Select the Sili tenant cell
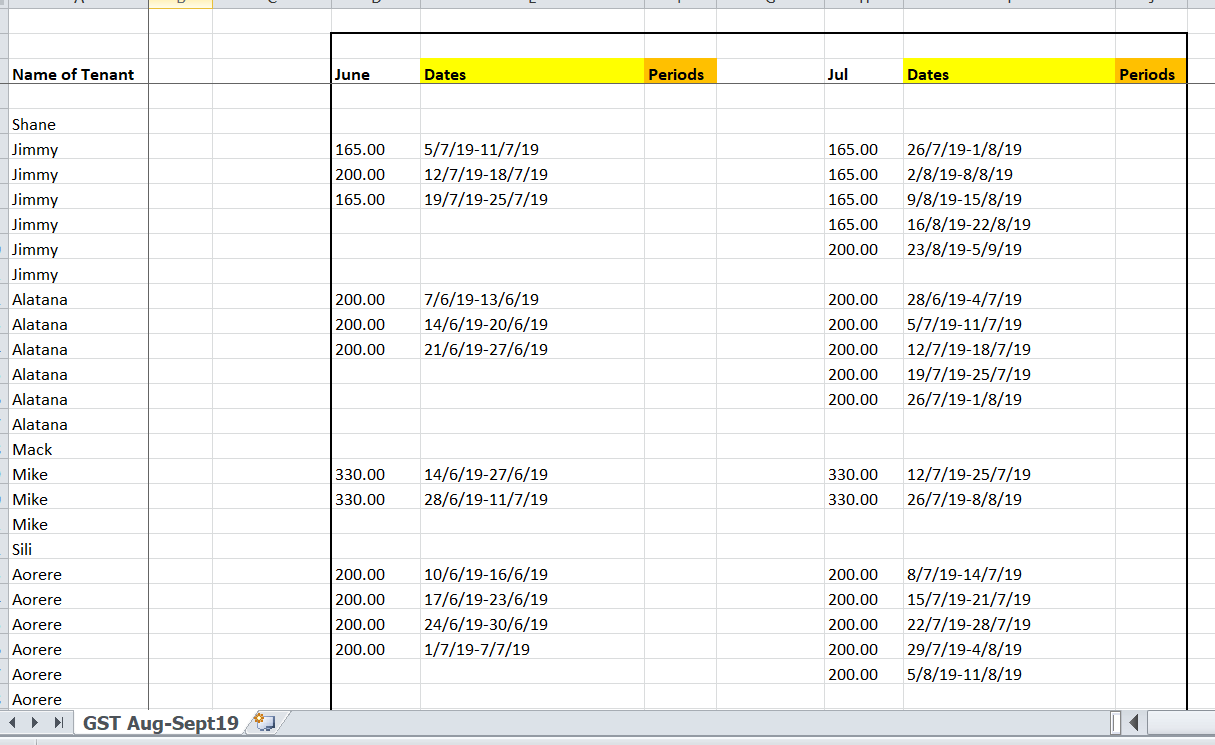This screenshot has width=1215, height=745. point(78,546)
